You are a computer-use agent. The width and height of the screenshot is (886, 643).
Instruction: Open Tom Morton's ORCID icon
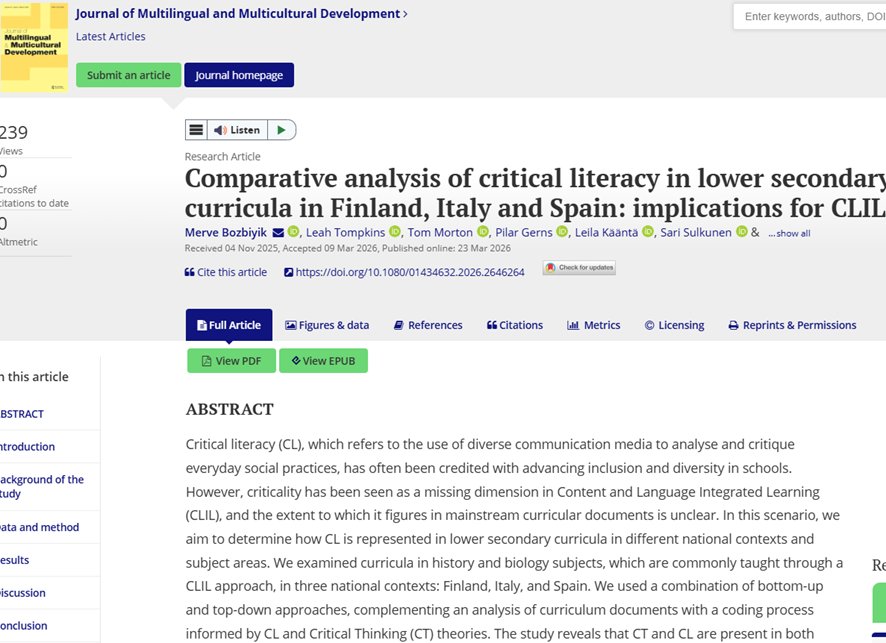[483, 232]
